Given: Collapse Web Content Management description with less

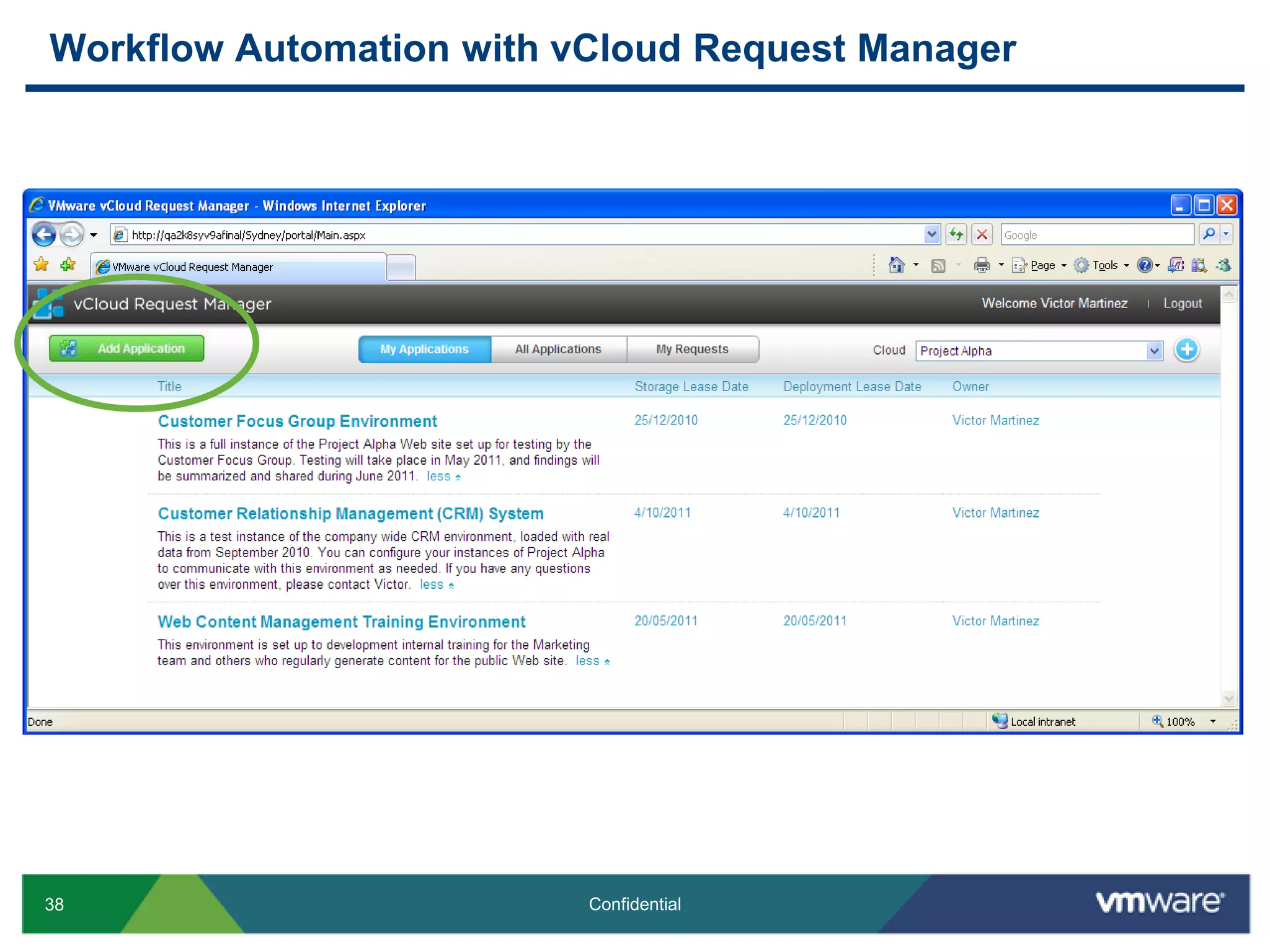Looking at the screenshot, I should (x=592, y=661).
